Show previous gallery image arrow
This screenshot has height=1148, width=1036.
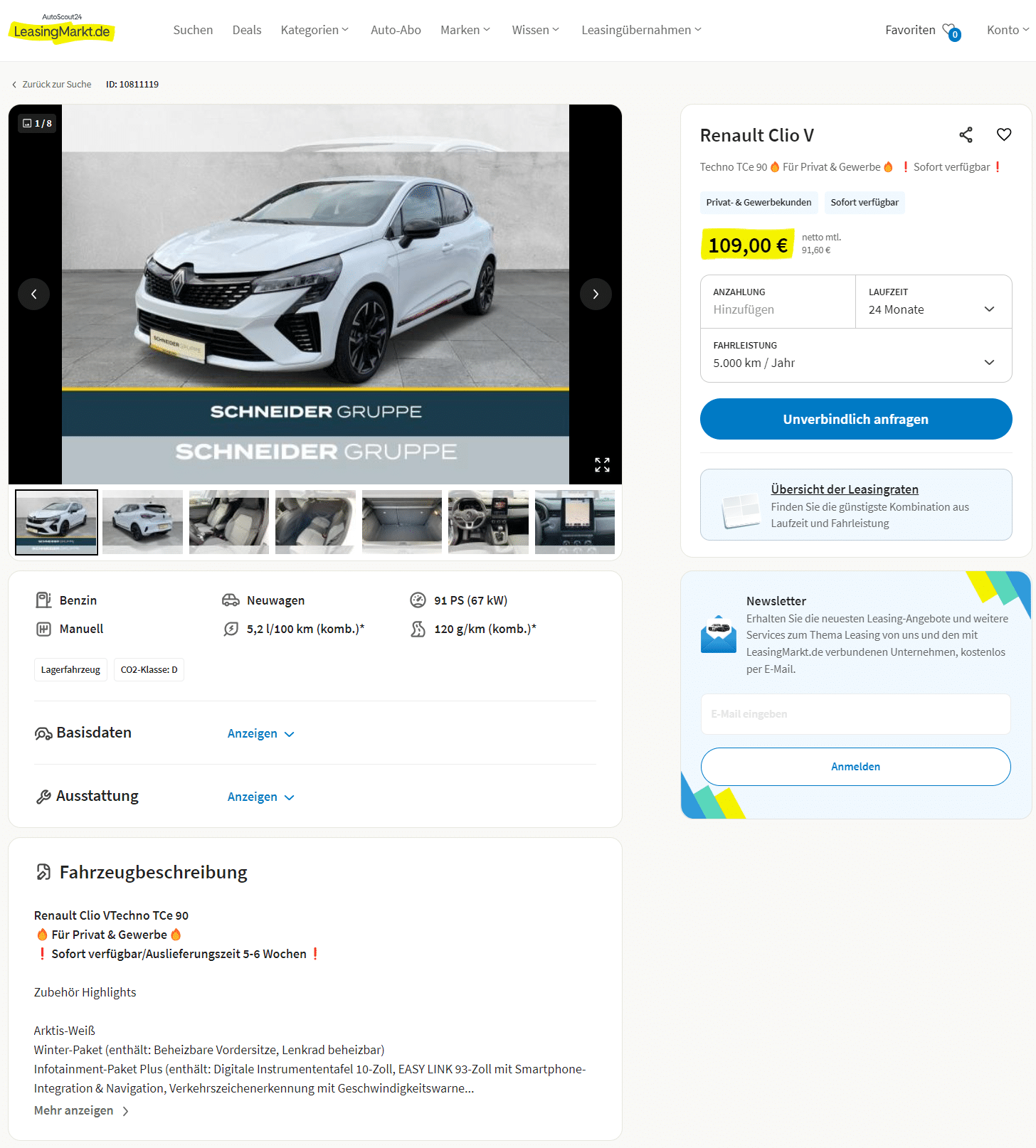pos(33,294)
